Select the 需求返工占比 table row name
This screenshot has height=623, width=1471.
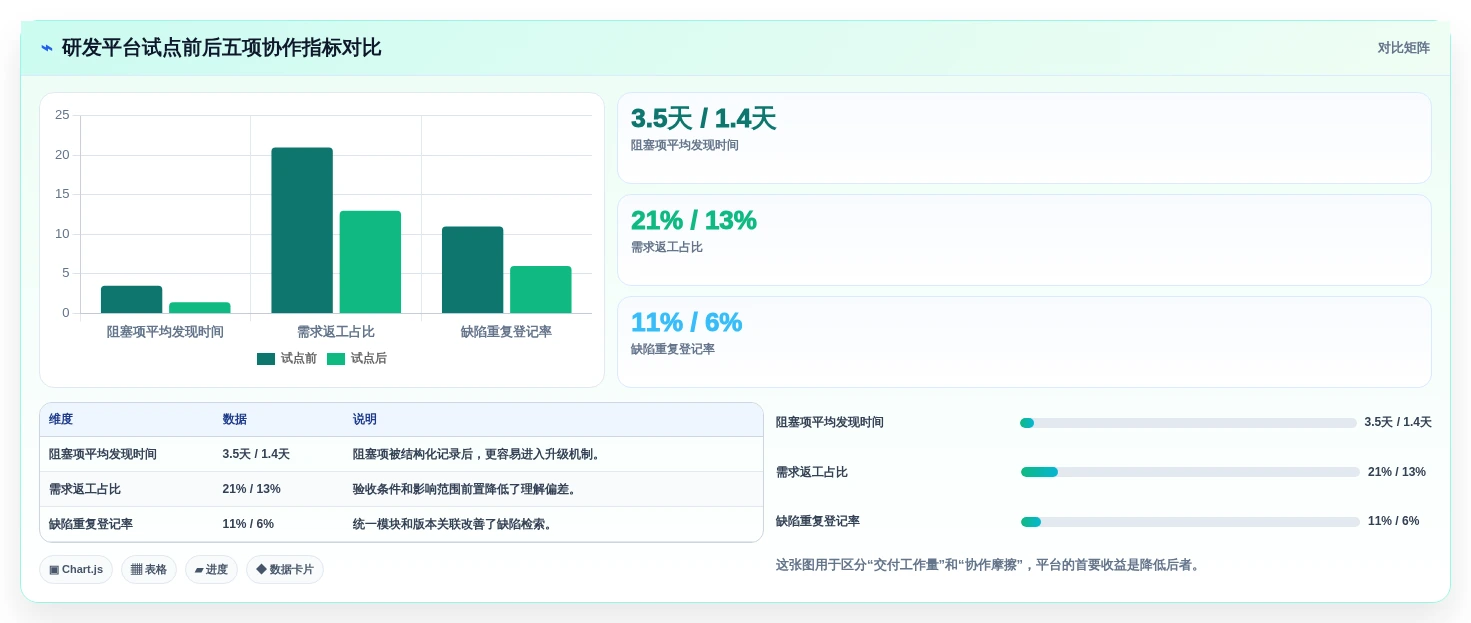point(85,489)
